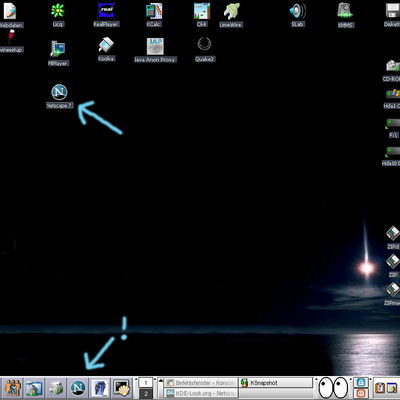Click the lock screen button in panel
This screenshot has height=400, width=400.
(360, 382)
